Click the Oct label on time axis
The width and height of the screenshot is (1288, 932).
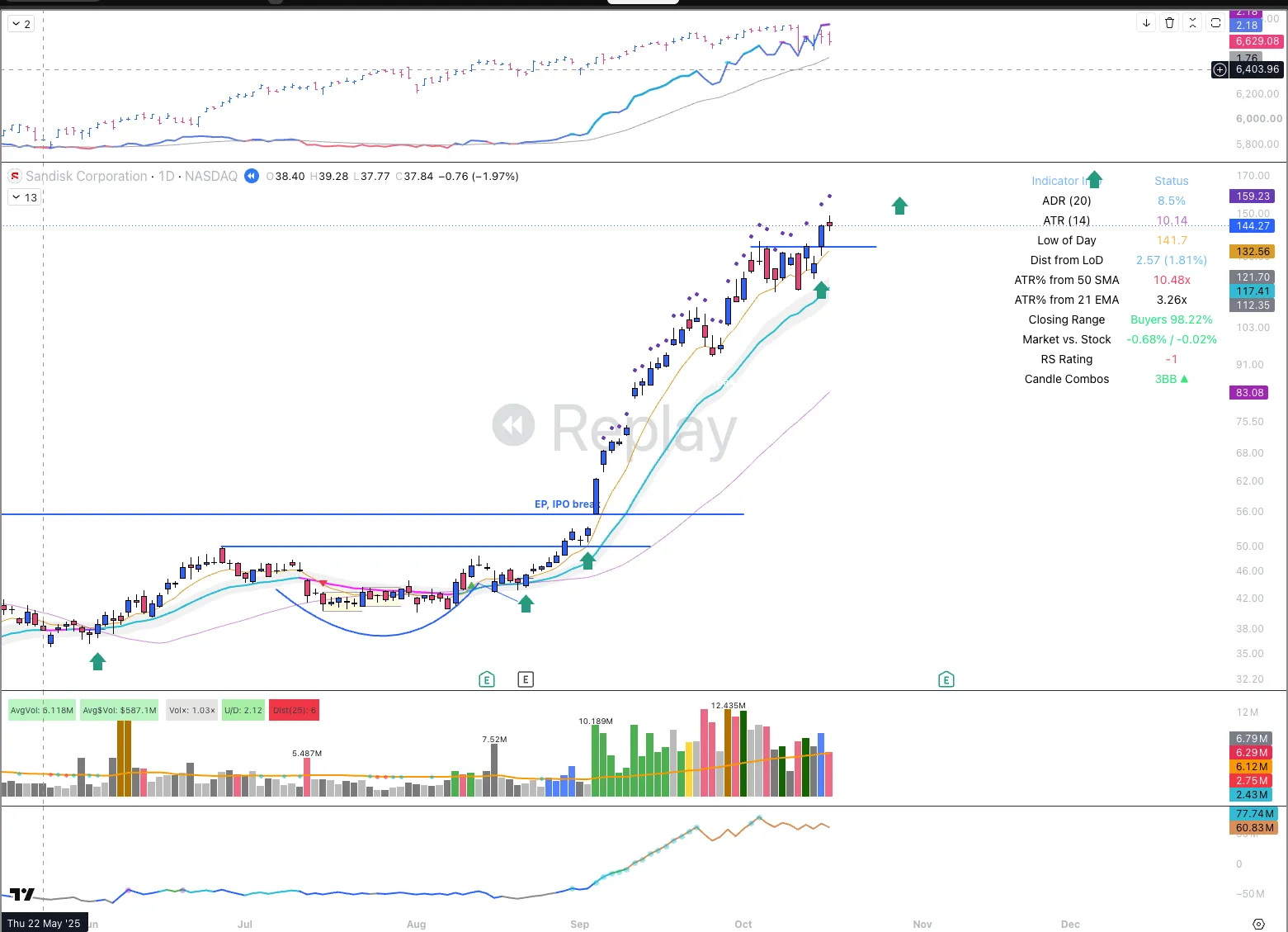tap(743, 924)
